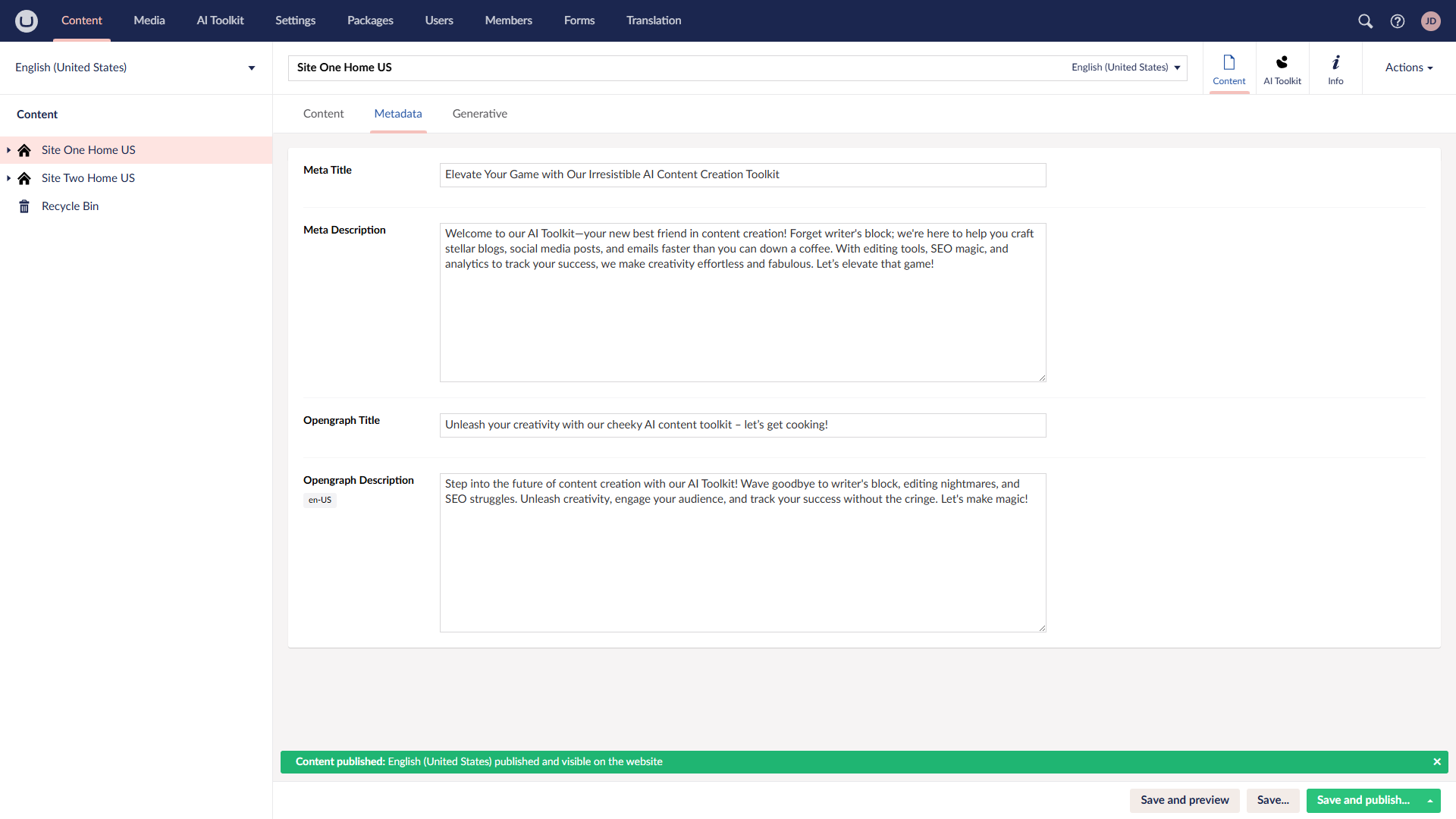Open the JD user avatar

1431,21
